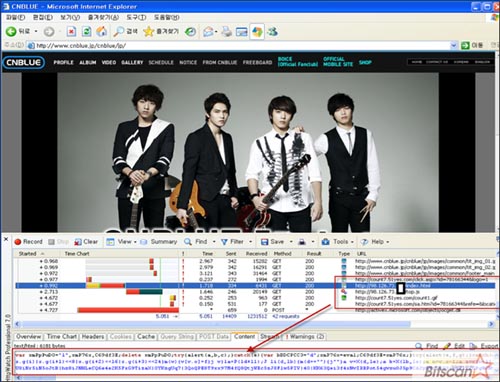500x382 pixels.
Task: Open the IE Home page icon
Action: click(102, 32)
